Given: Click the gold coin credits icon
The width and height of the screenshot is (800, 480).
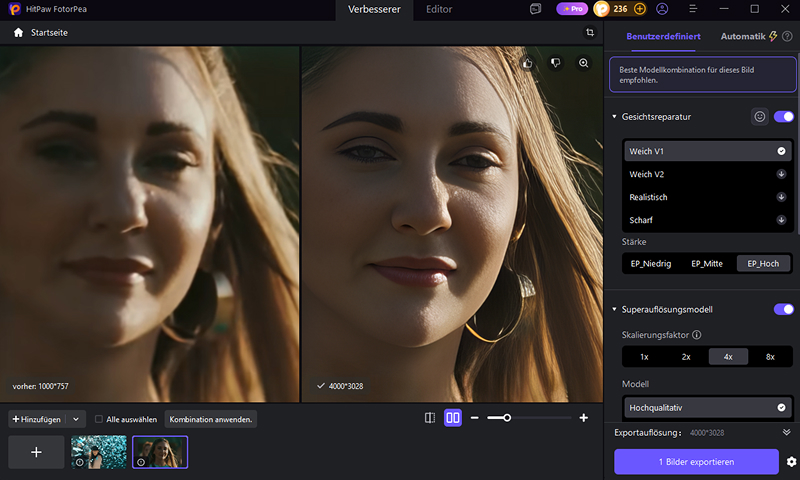Looking at the screenshot, I should coord(602,9).
